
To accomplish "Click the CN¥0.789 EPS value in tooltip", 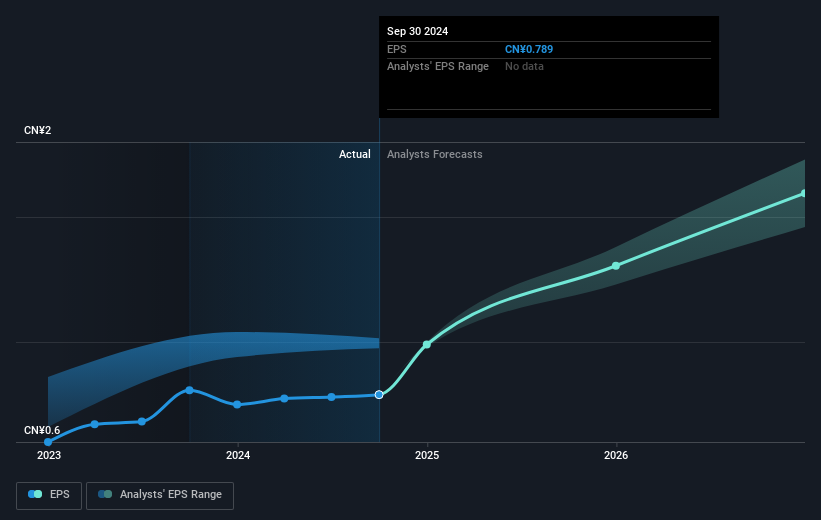I will pos(529,49).
